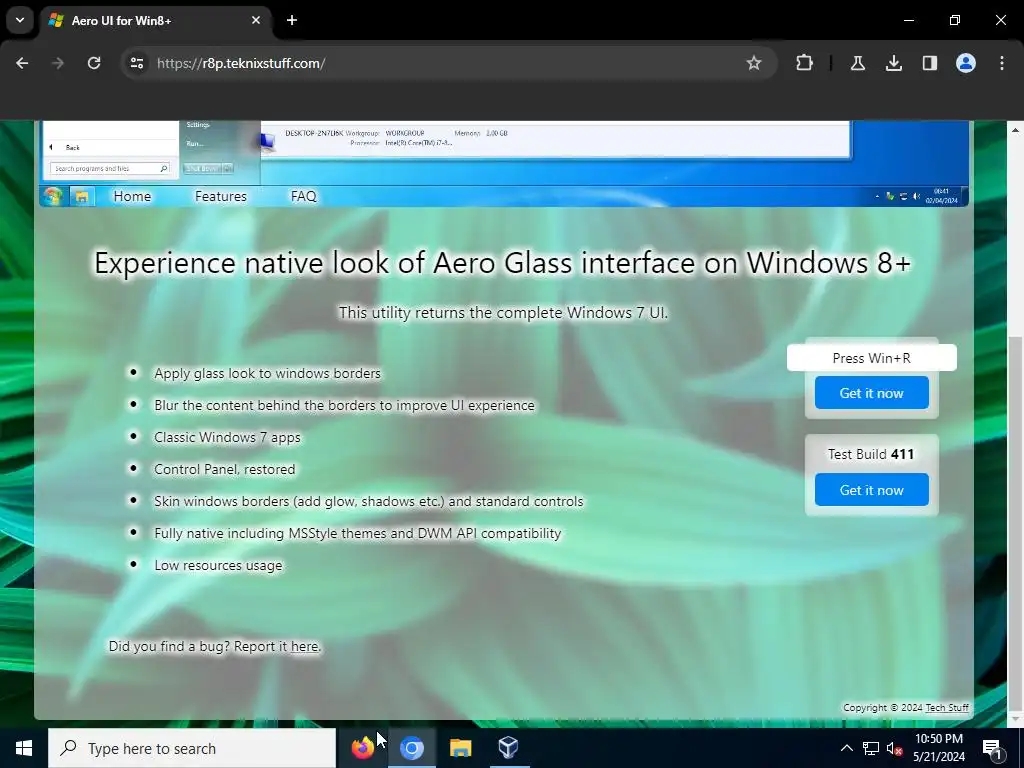Open the taskbar clock and date

tap(938, 748)
